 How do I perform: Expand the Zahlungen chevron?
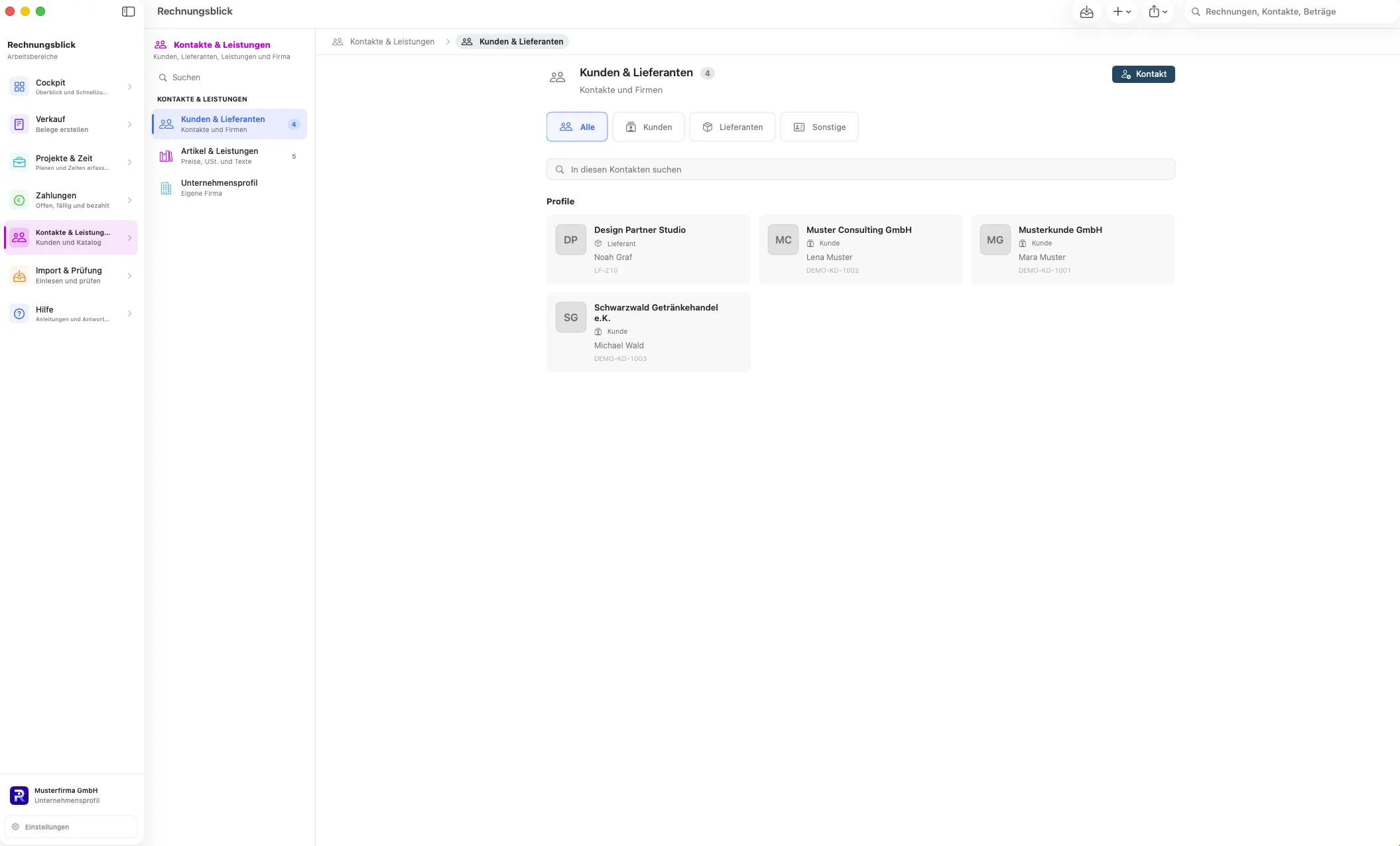[129, 200]
